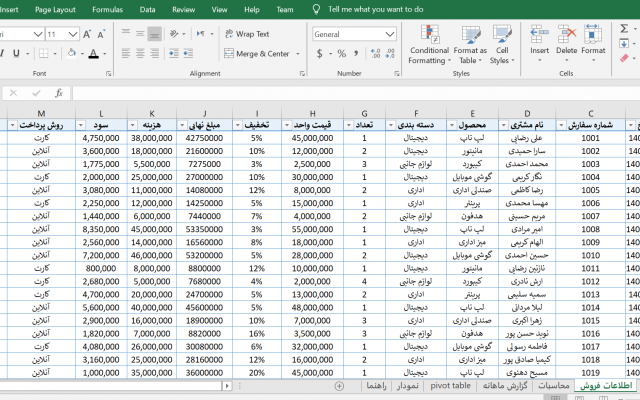Select column header M
The image size is (640, 400).
pos(41,113)
